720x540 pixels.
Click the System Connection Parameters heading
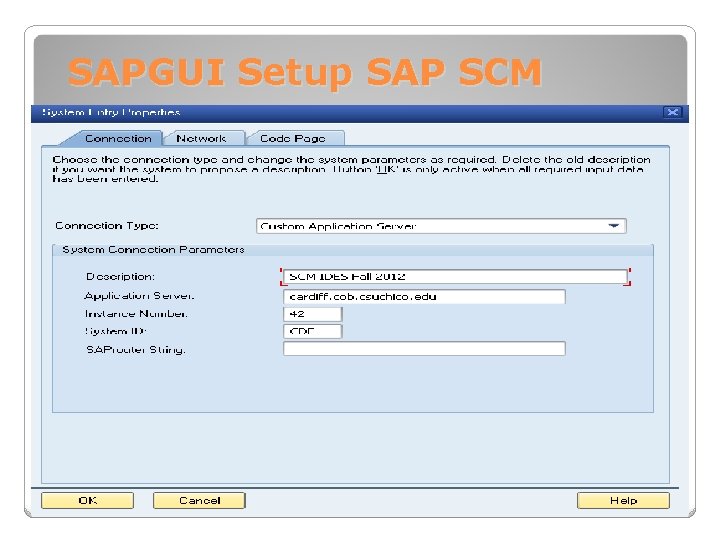(x=153, y=249)
